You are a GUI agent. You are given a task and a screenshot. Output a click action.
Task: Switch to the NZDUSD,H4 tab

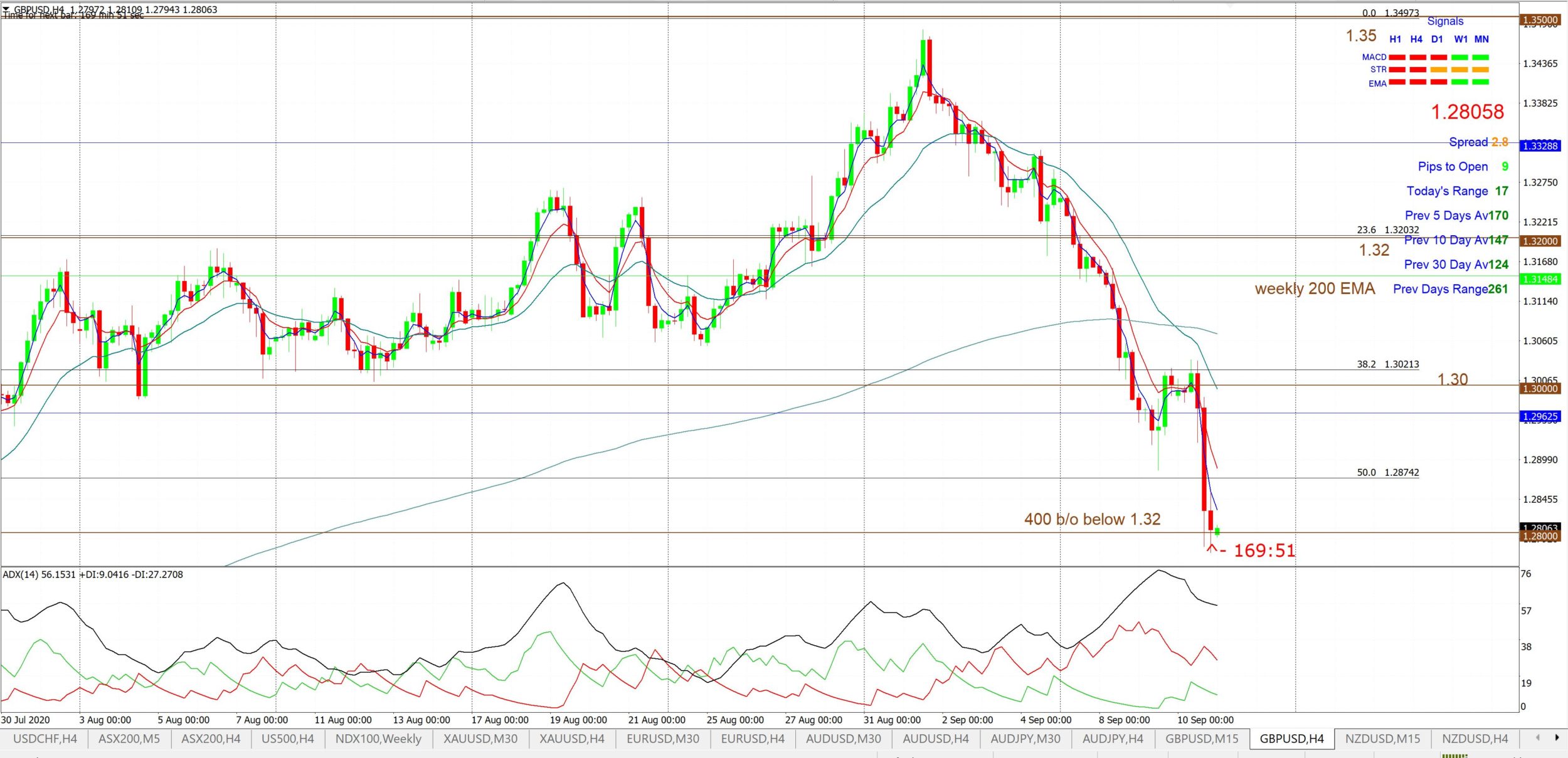[1475, 739]
